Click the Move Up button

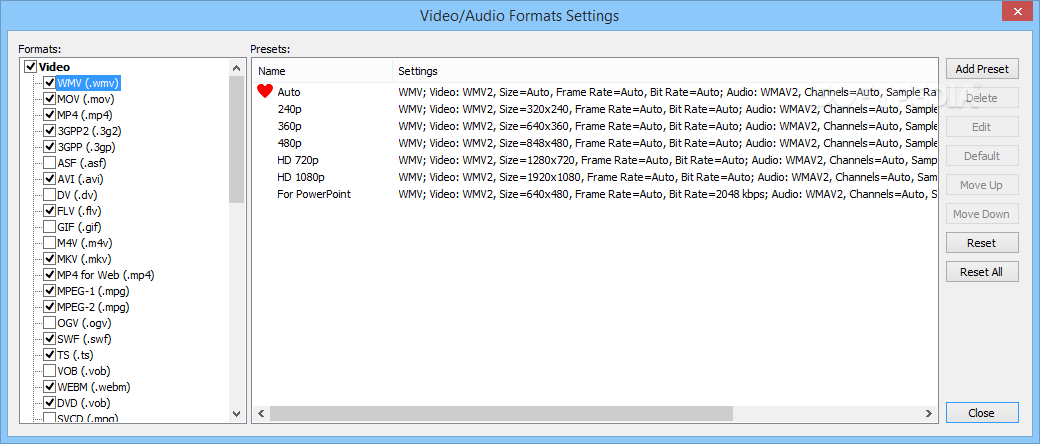982,185
